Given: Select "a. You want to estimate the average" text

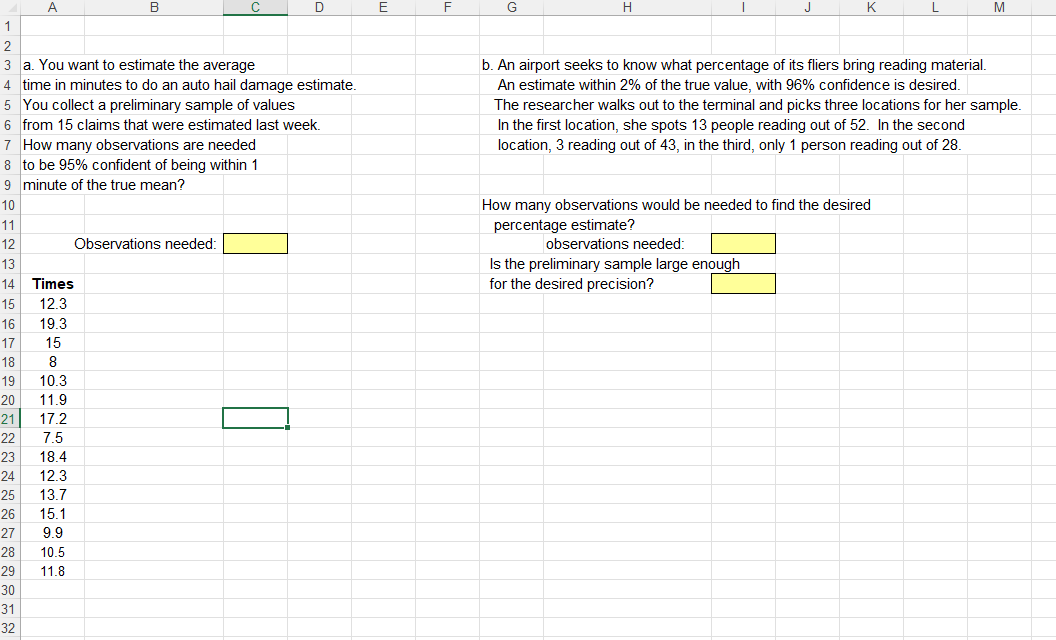Looking at the screenshot, I should coord(139,65).
